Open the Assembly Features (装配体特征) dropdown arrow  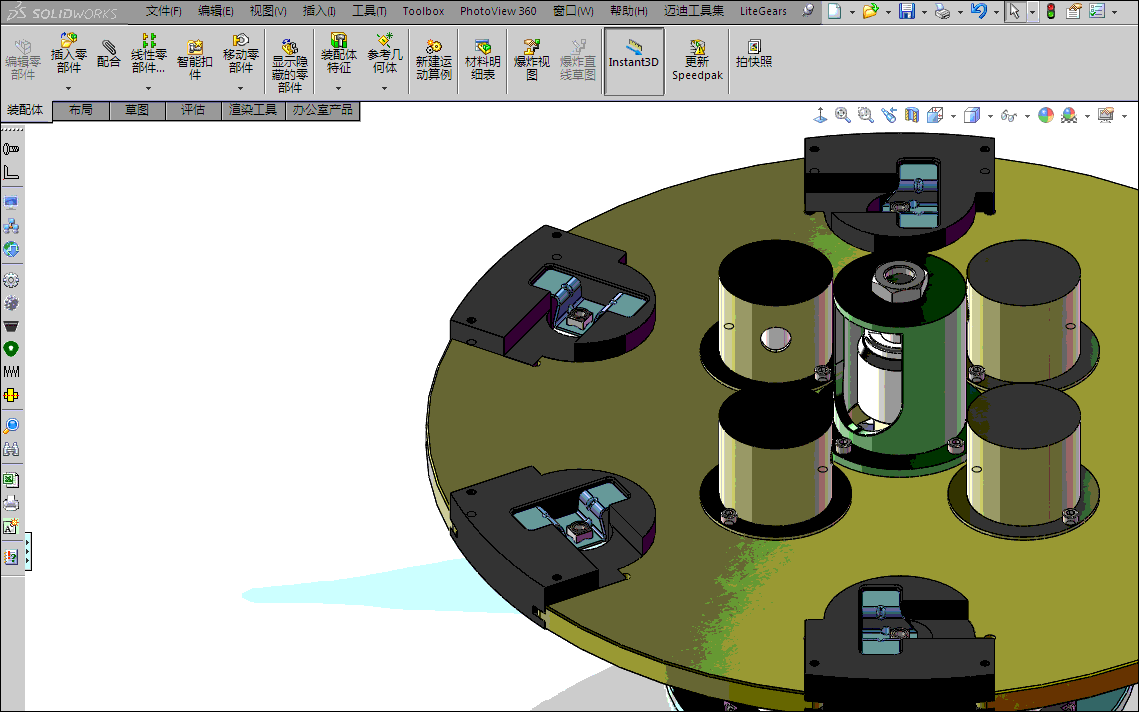click(x=339, y=88)
